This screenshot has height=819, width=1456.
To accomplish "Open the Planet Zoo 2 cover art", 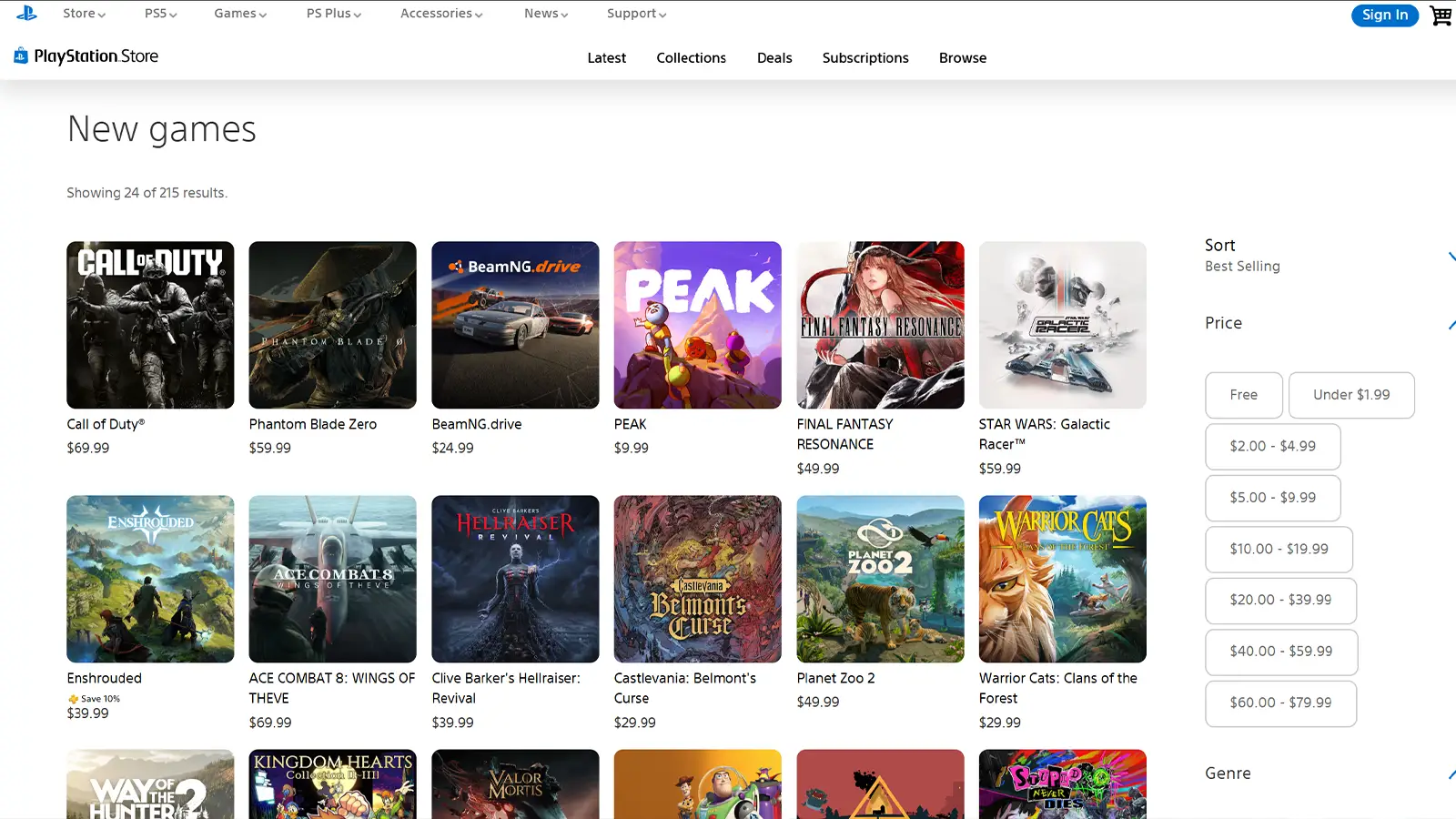I will click(880, 579).
